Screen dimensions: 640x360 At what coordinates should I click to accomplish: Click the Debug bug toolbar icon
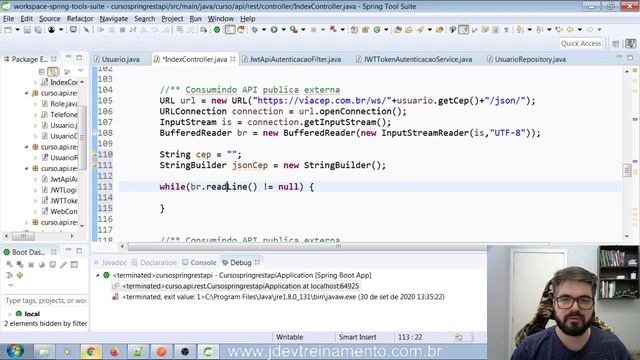tap(255, 29)
